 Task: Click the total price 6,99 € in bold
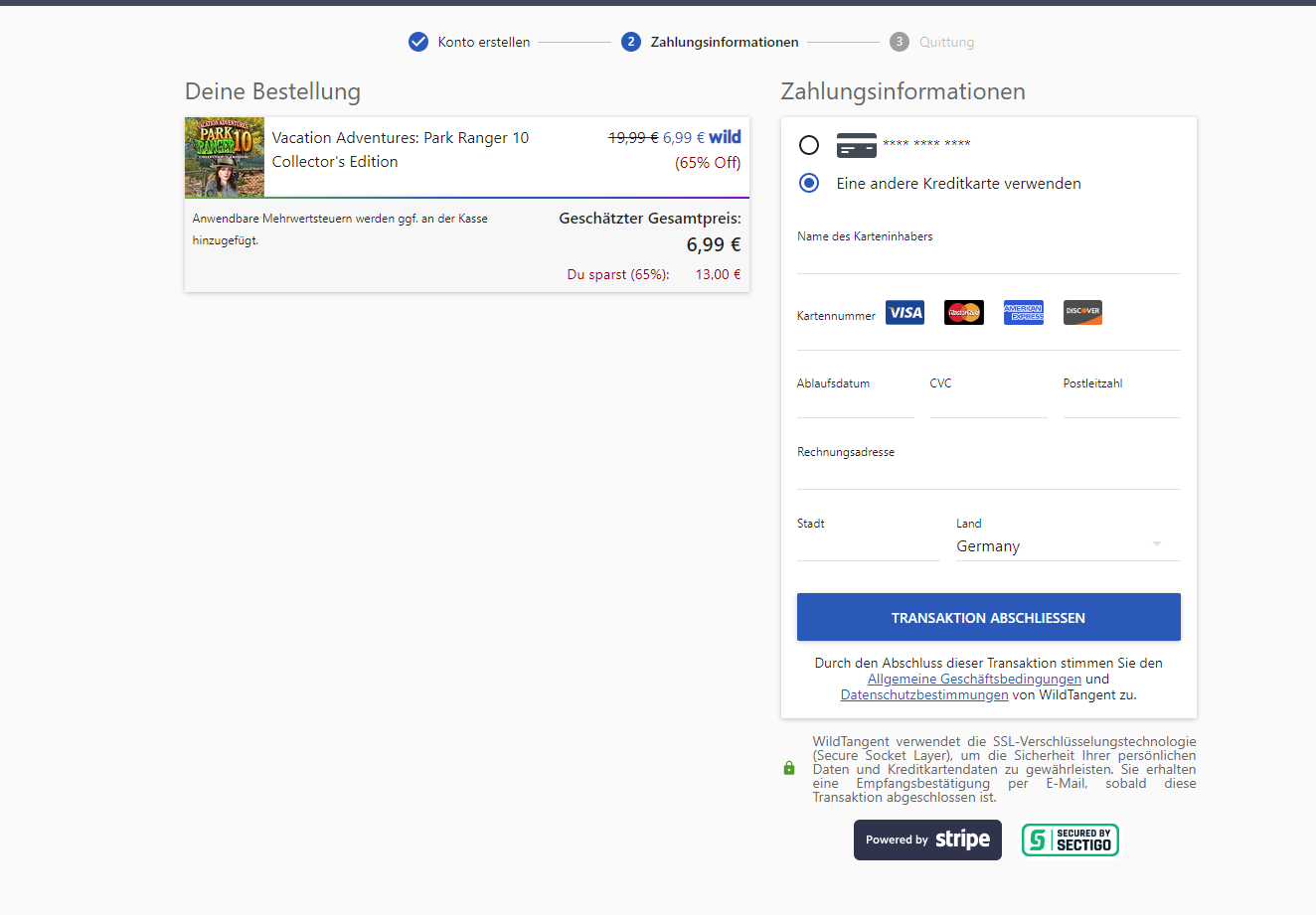(x=714, y=245)
